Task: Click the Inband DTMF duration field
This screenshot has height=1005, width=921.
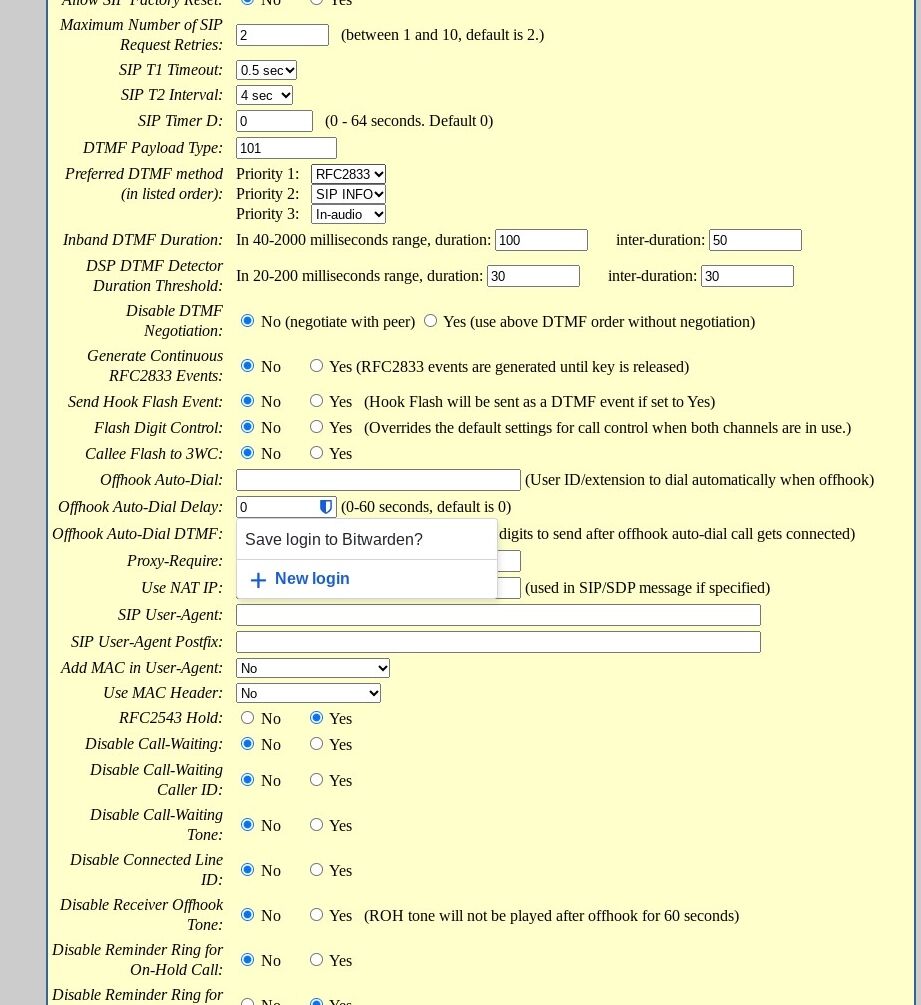Action: [x=541, y=240]
